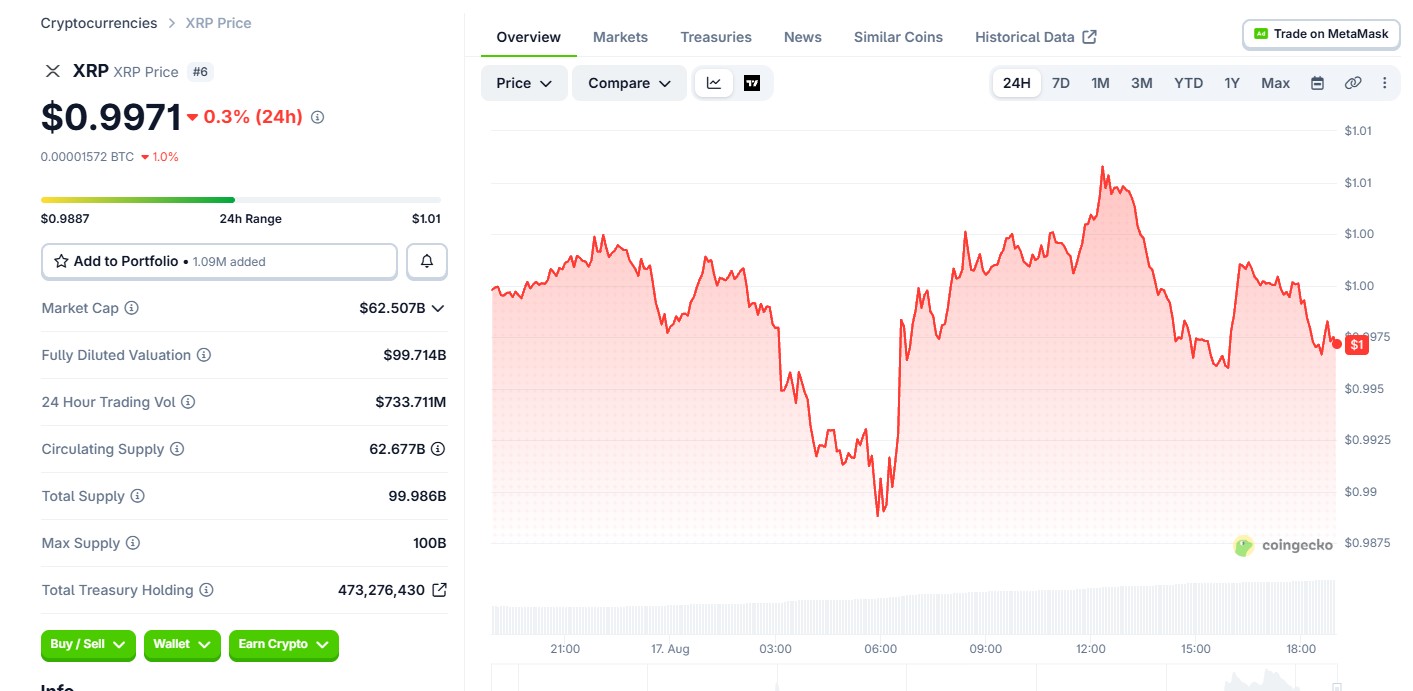
Task: Click the 99.986B total supply value
Action: pyautogui.click(x=417, y=496)
